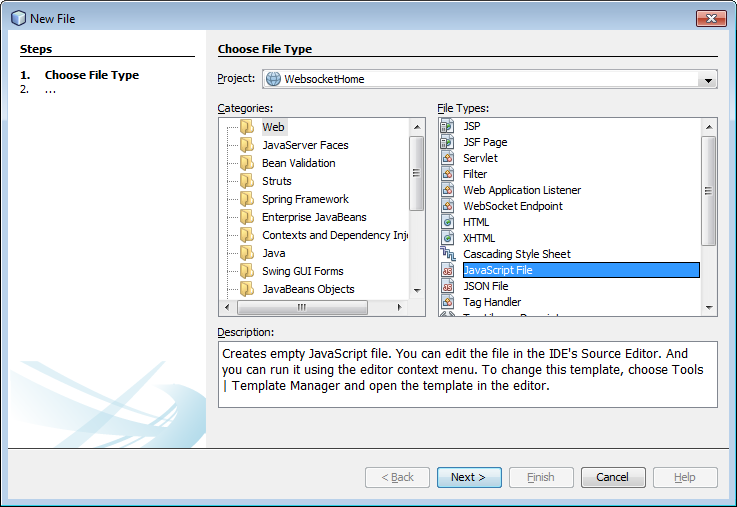737x507 pixels.
Task: Click Categories list scroll down arrow
Action: [417, 291]
